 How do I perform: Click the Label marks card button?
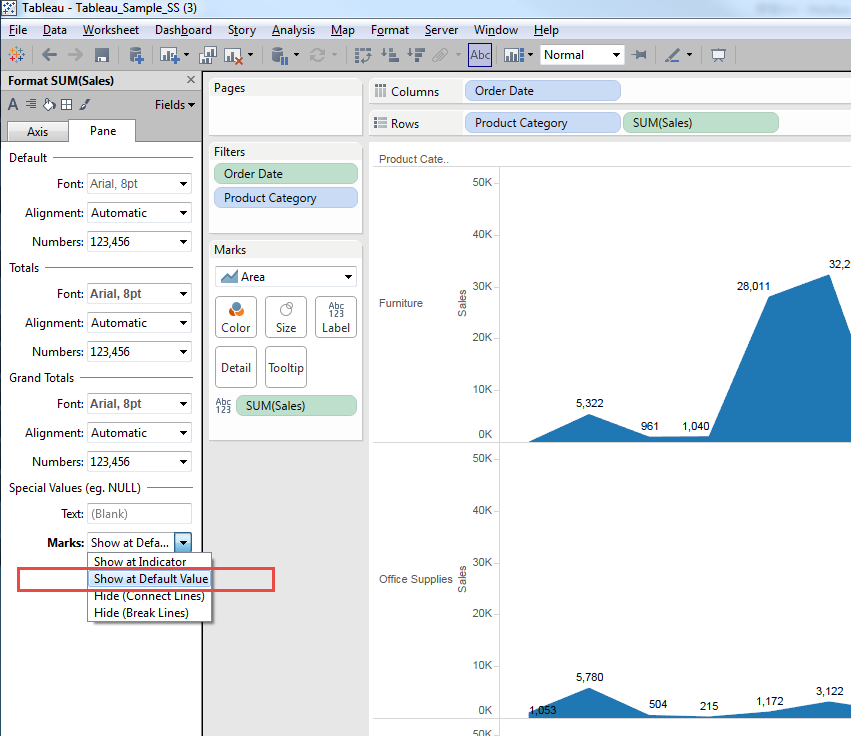point(335,317)
